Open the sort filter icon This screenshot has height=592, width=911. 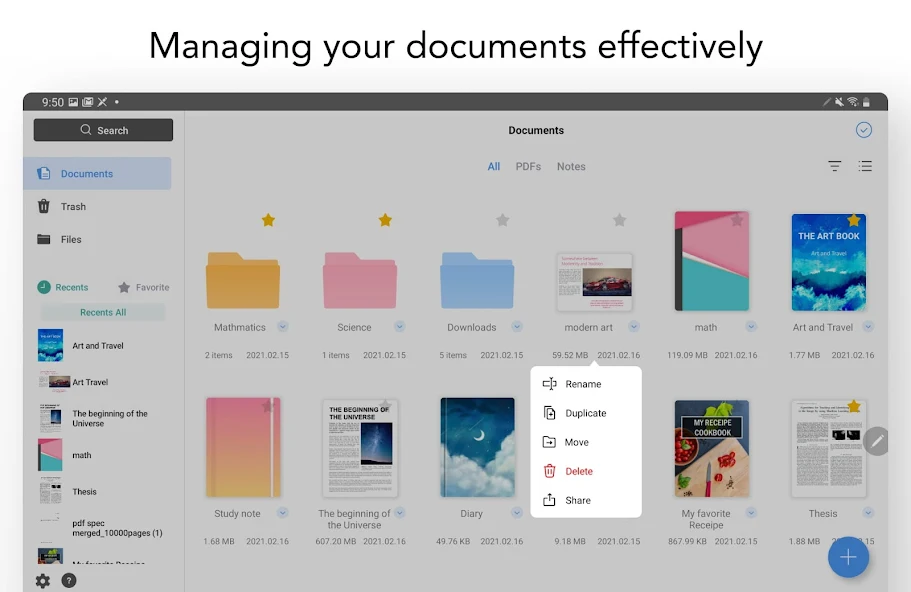pos(834,166)
